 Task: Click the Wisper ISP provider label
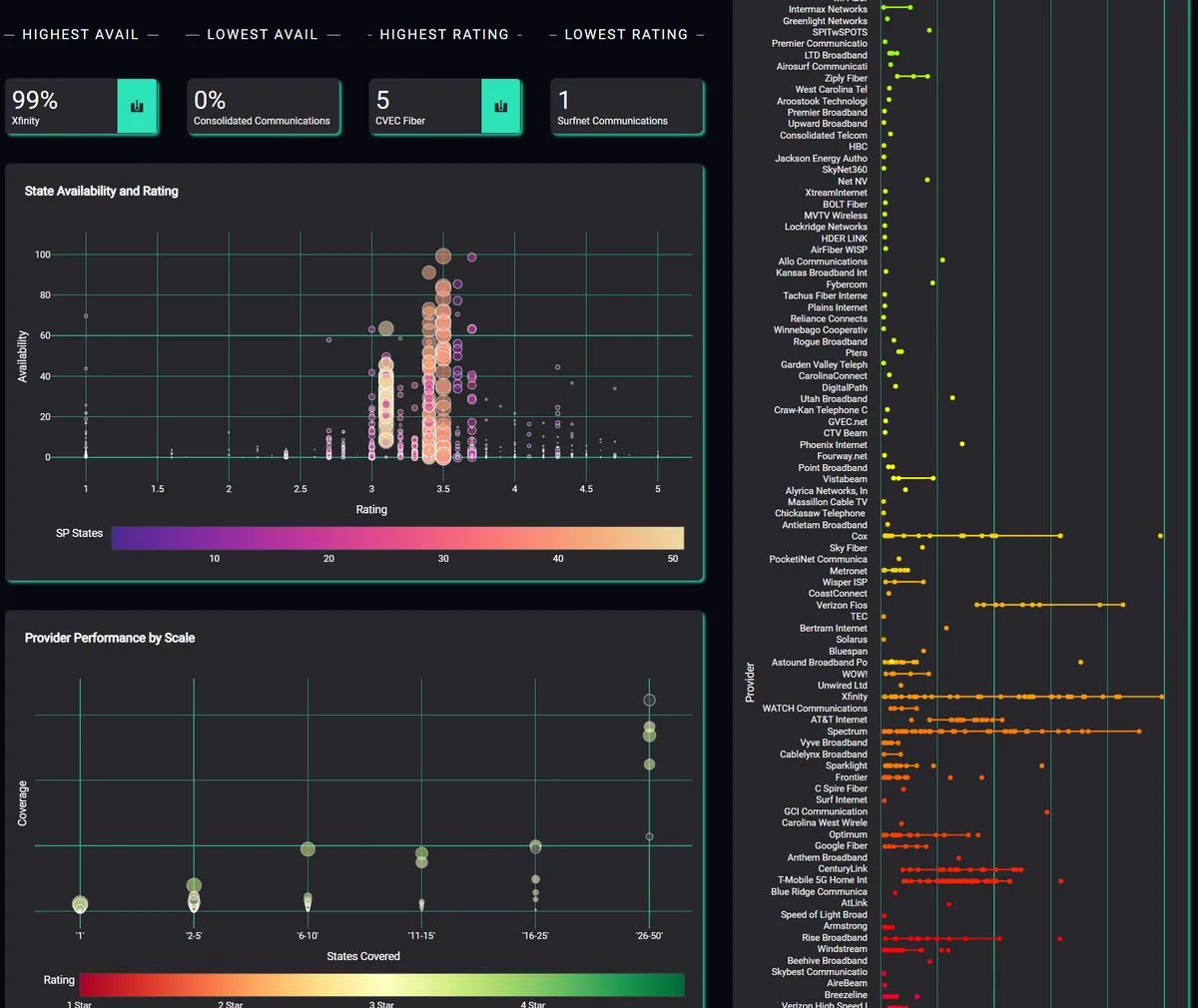845,583
